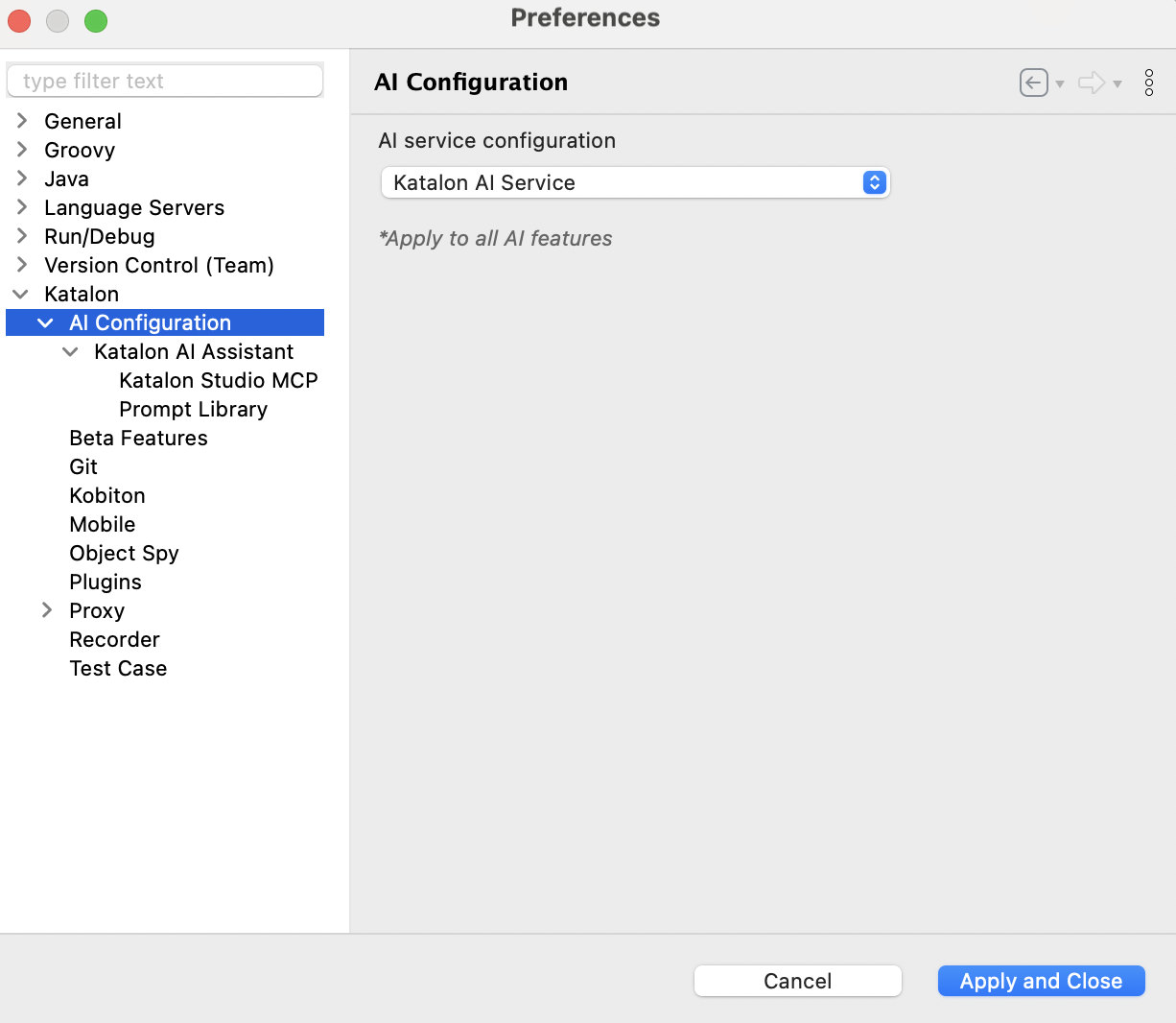
Task: Open the Prompt Library settings
Action: pos(193,409)
